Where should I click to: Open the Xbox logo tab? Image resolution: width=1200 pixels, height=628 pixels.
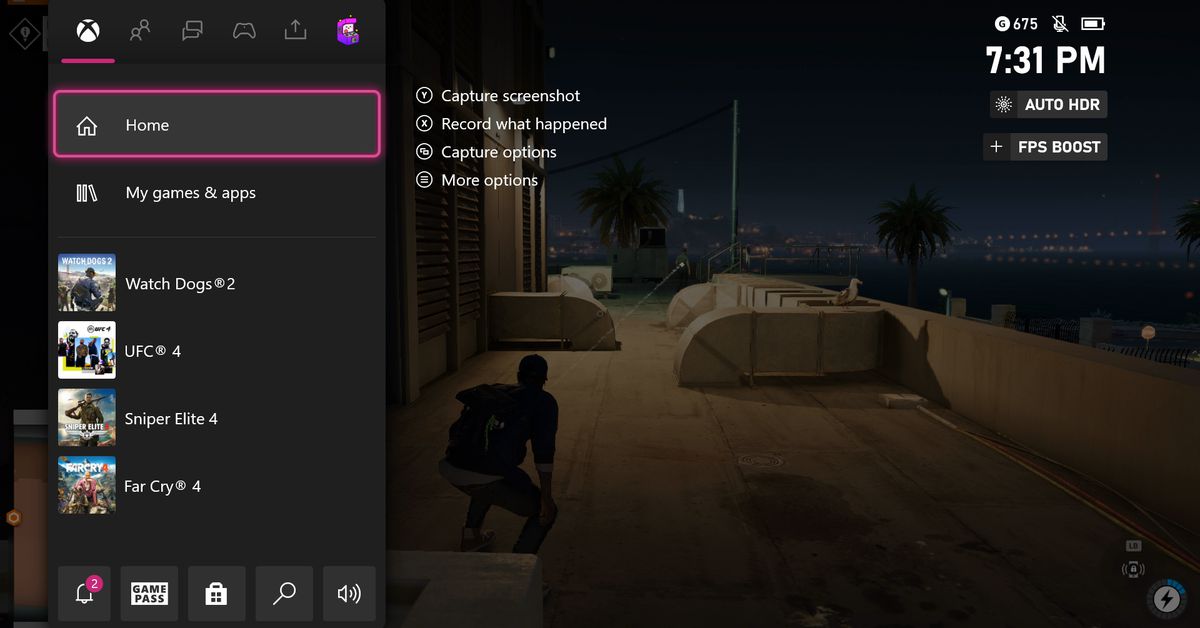pyautogui.click(x=88, y=31)
